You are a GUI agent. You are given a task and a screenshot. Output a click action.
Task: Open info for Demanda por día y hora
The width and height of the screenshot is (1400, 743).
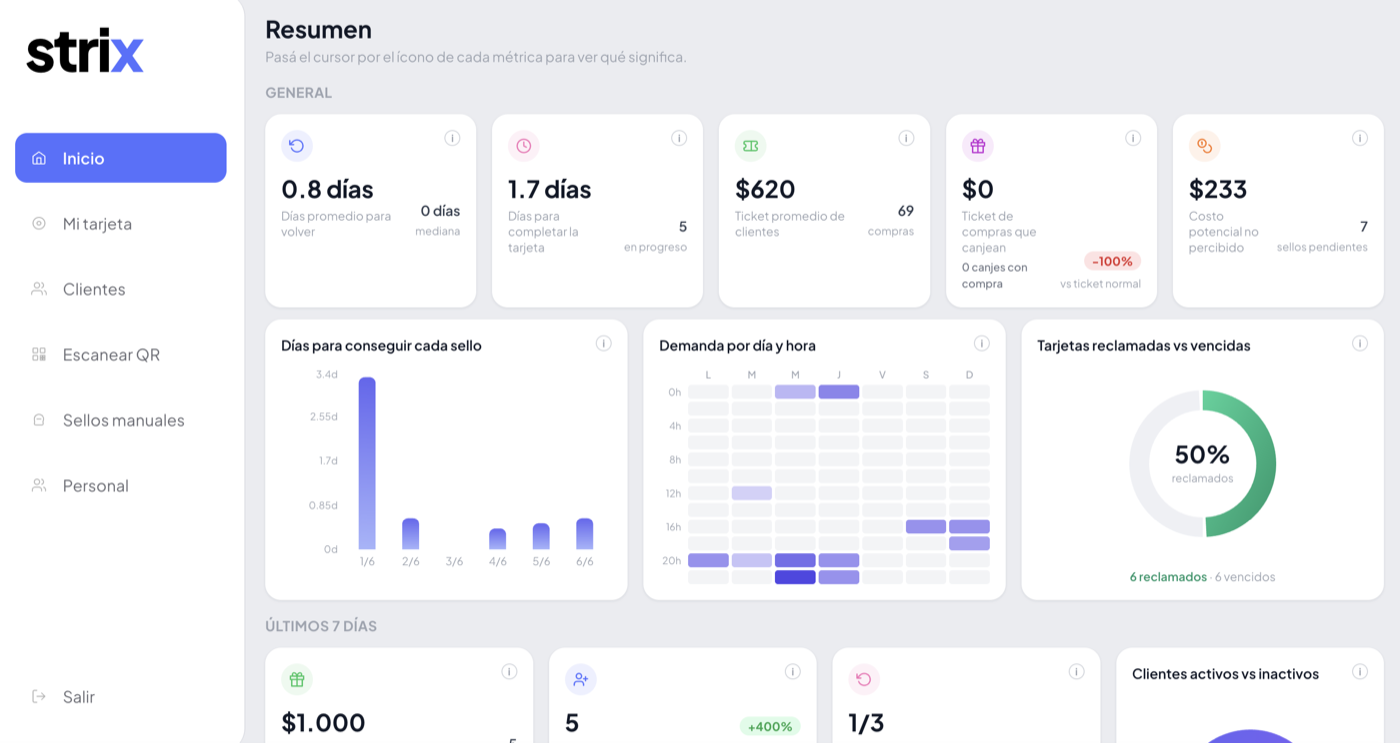(x=982, y=343)
